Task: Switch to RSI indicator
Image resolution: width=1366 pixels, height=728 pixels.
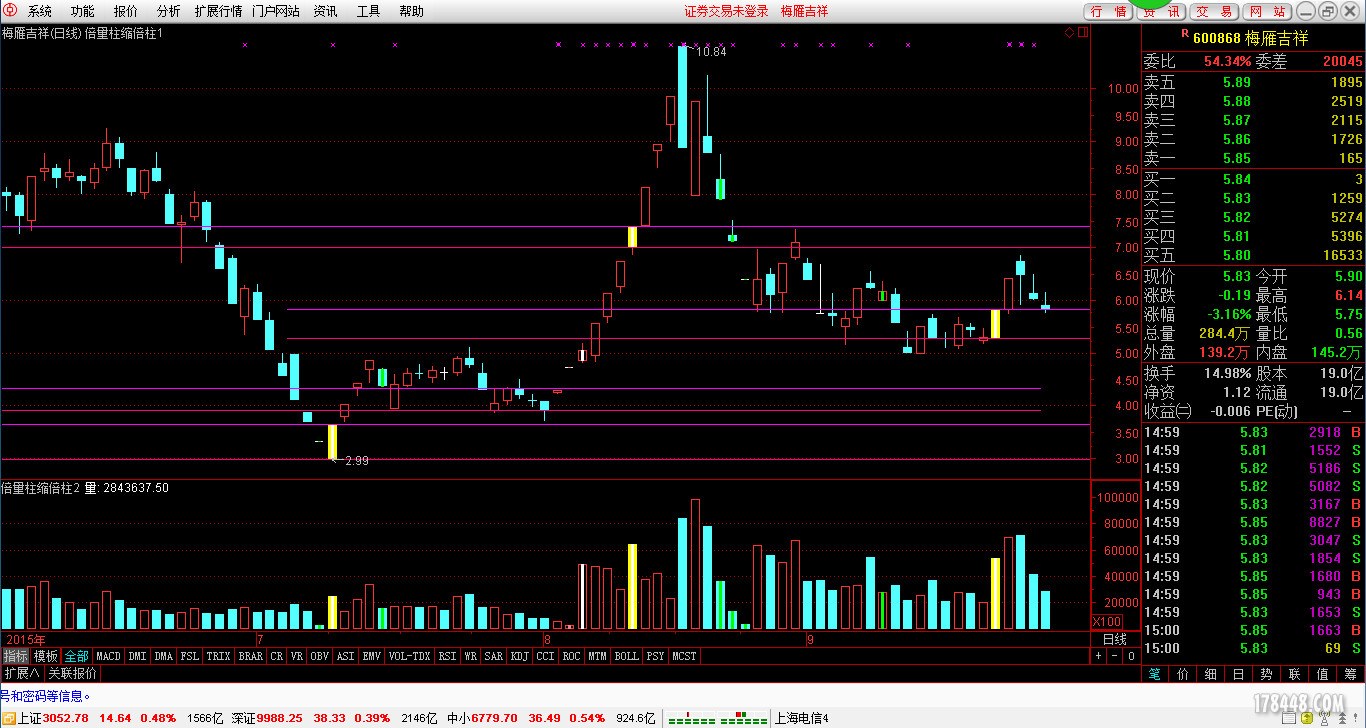Action: [x=447, y=656]
